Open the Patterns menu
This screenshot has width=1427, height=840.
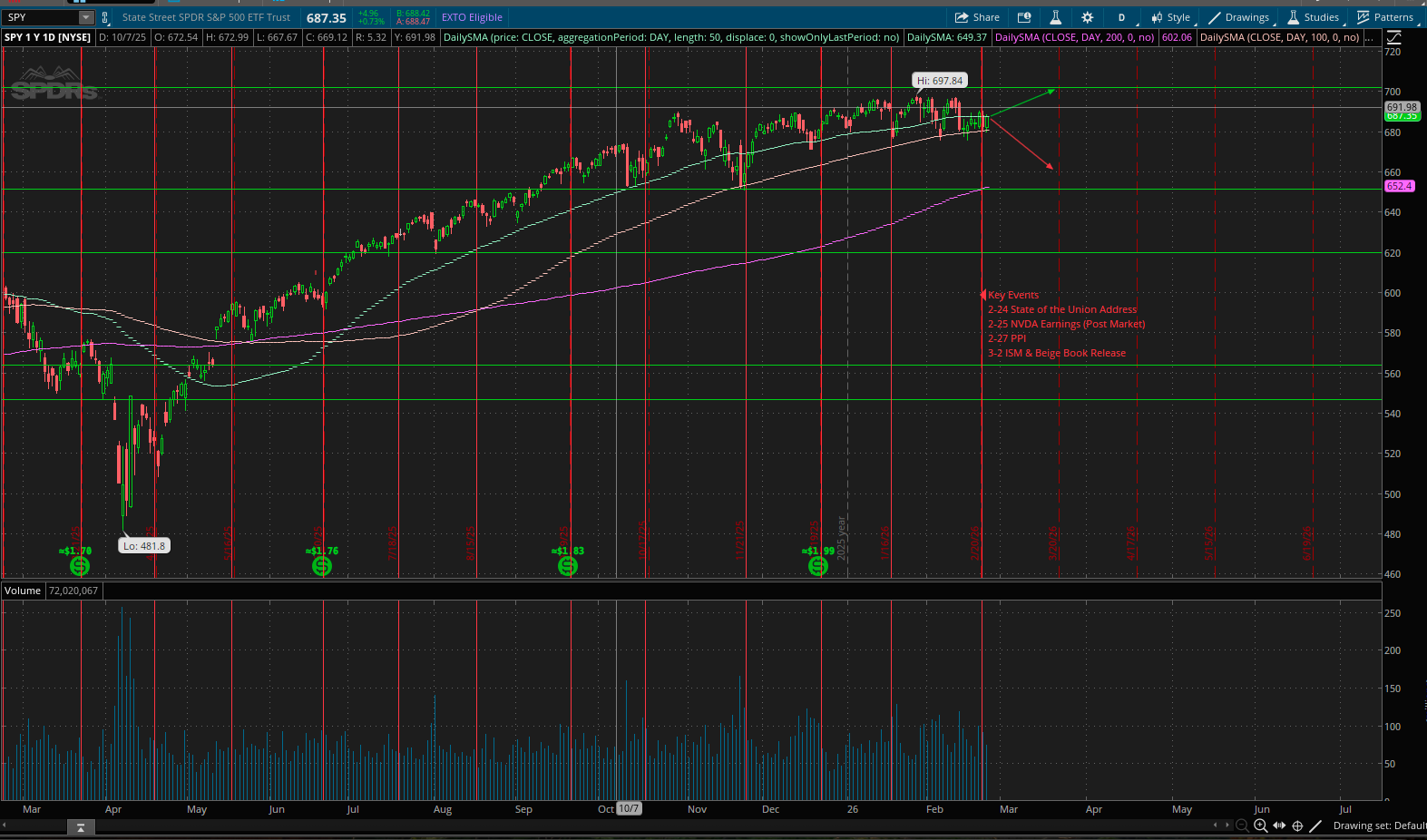click(x=1385, y=17)
